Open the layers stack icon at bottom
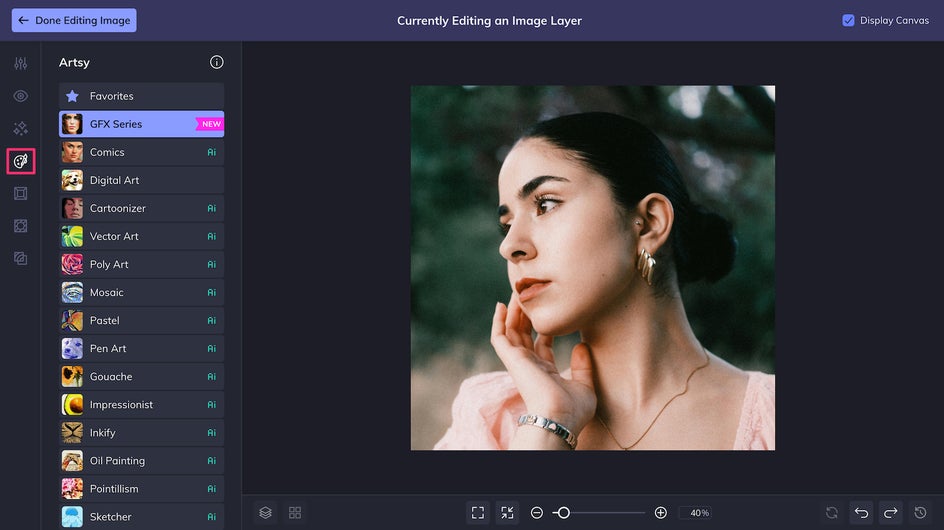Screen dimensions: 944x530 point(266,513)
